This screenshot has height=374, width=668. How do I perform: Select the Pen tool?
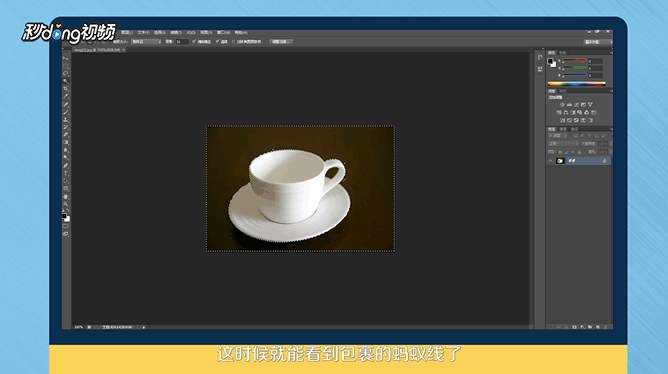pos(66,165)
